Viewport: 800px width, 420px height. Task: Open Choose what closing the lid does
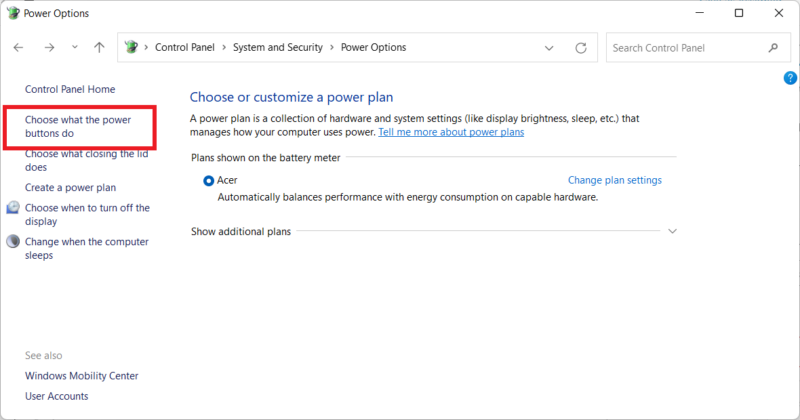[87, 160]
